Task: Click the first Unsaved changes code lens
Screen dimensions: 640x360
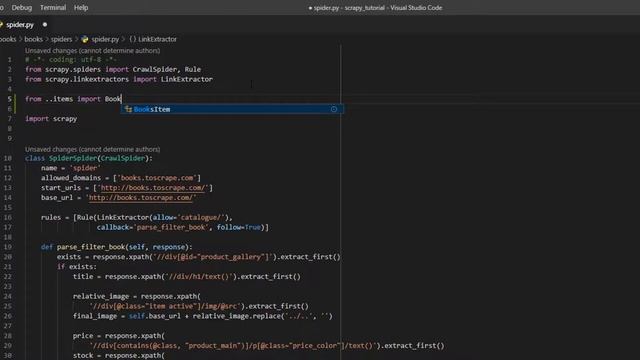Action: pos(92,51)
